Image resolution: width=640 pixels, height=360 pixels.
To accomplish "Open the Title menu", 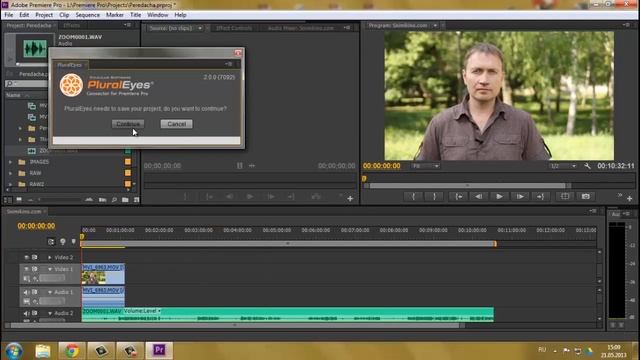I will tap(136, 15).
